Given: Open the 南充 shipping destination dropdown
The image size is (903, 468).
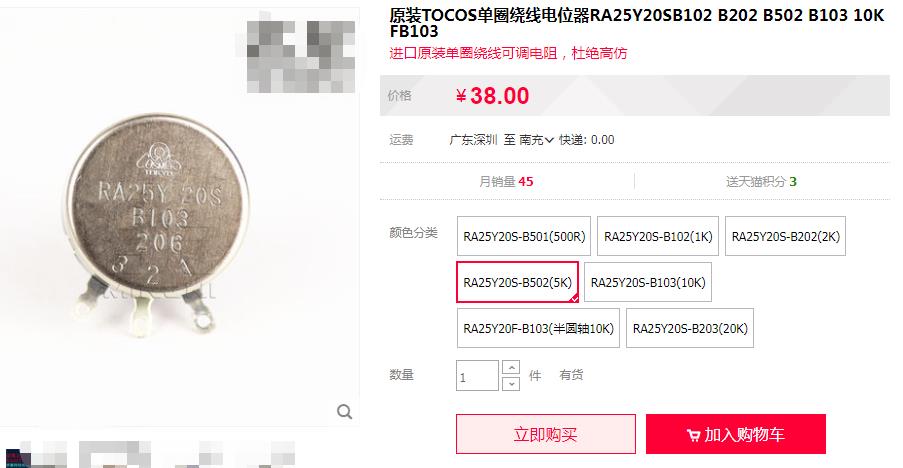Looking at the screenshot, I should click(536, 140).
